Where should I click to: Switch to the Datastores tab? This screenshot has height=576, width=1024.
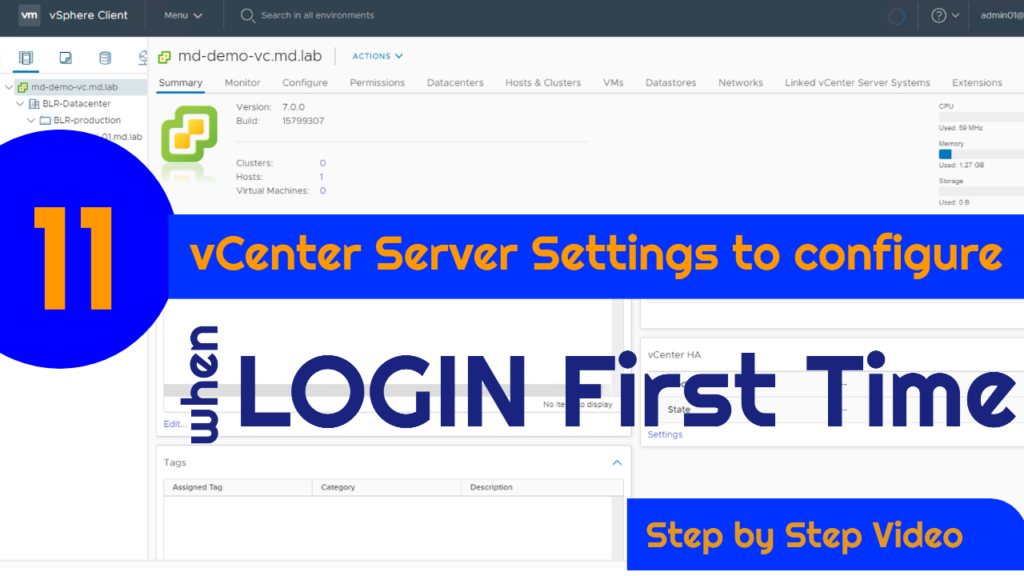pos(671,83)
